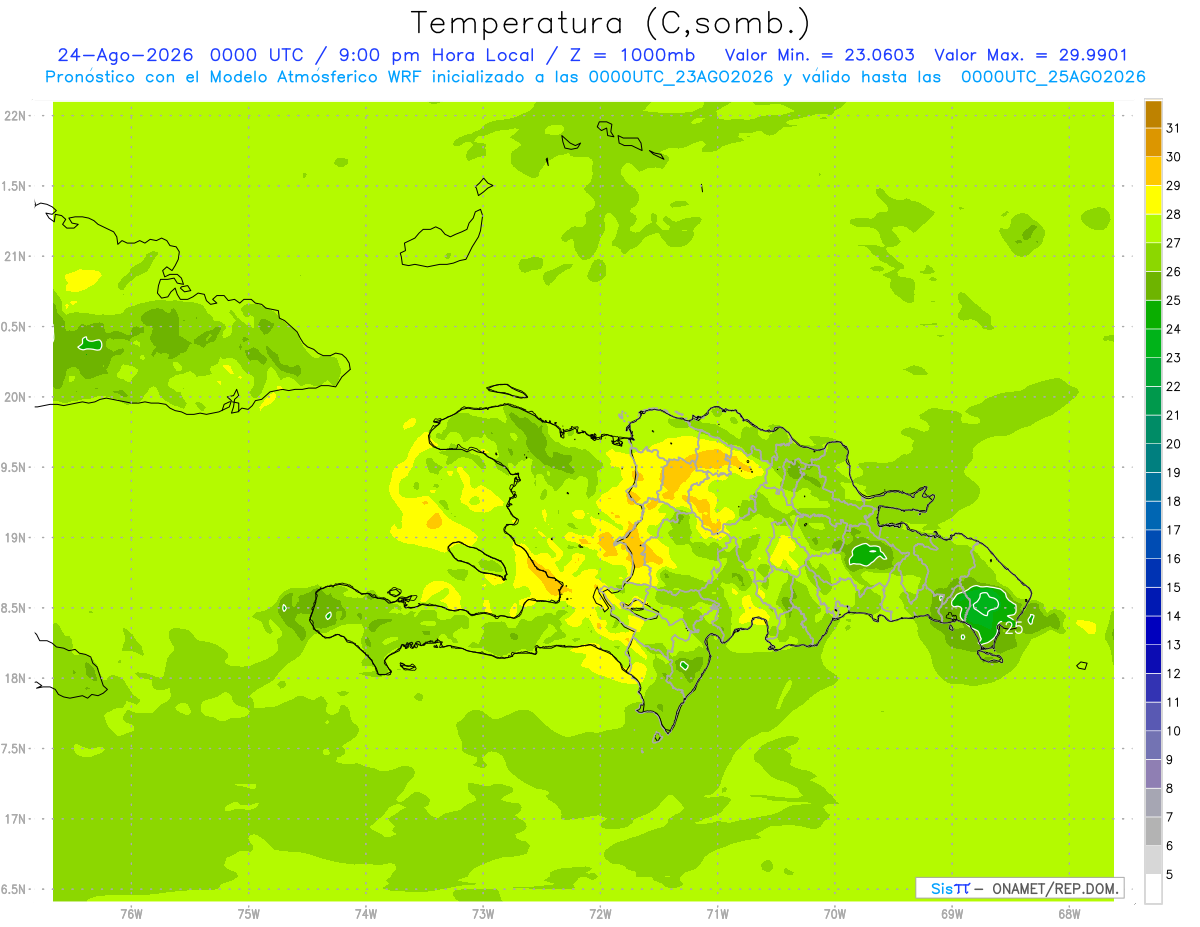Pick the lime legend swatch between 27 and 28
This screenshot has height=927, width=1200.
[1153, 229]
